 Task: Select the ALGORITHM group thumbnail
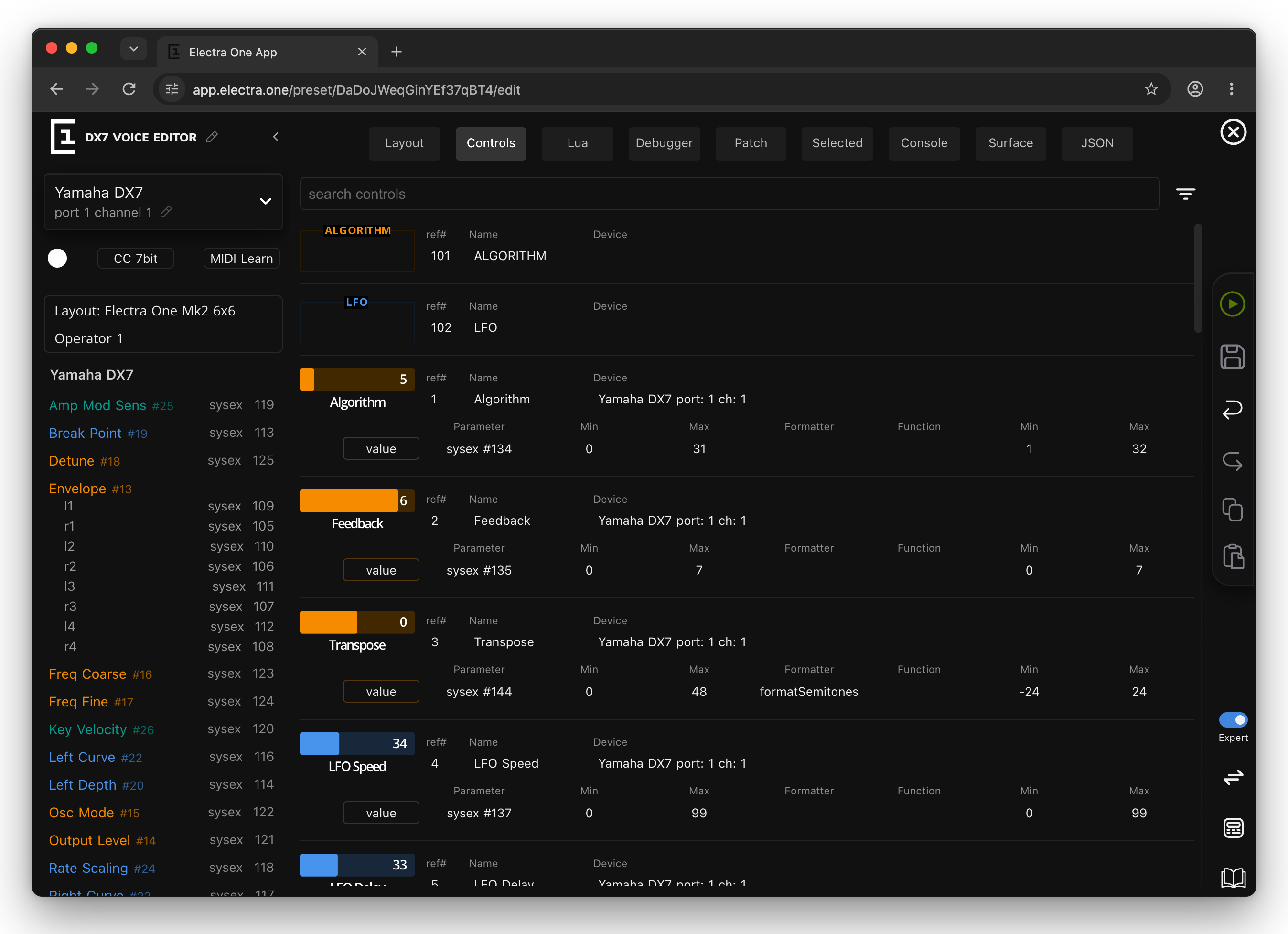pyautogui.click(x=357, y=248)
